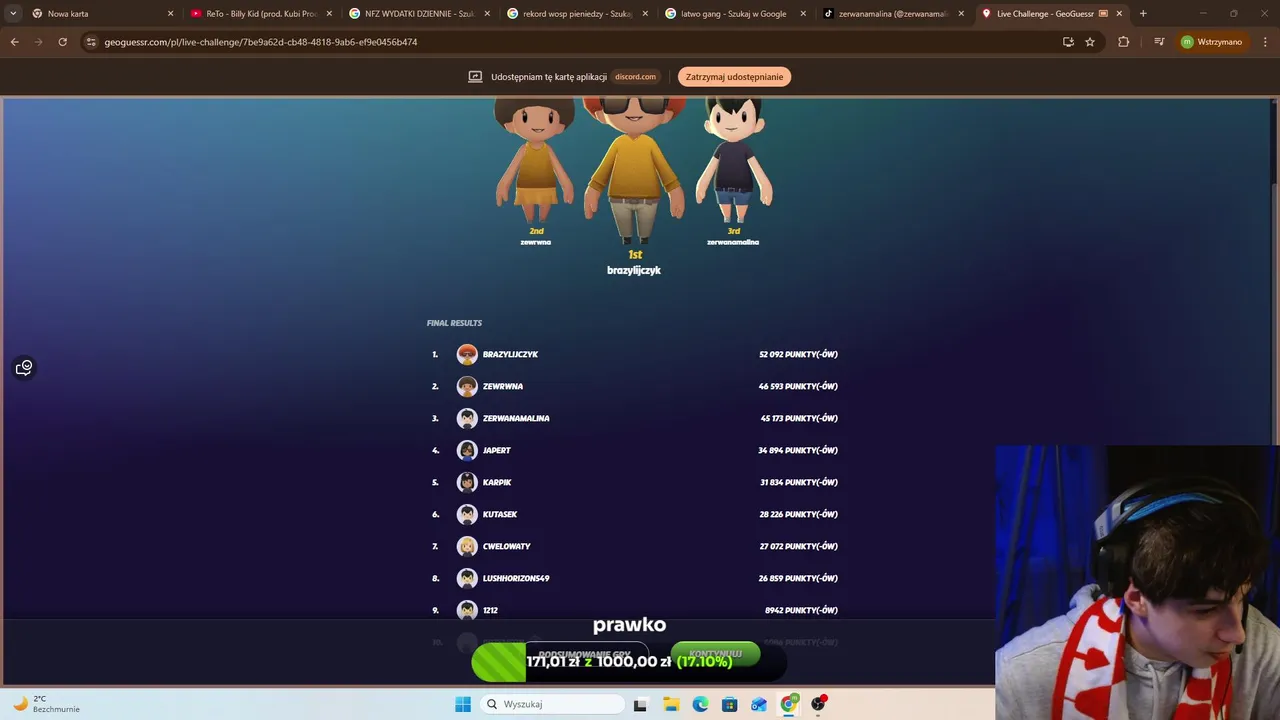Click the address bar URL field
The width and height of the screenshot is (1280, 720).
(x=570, y=42)
